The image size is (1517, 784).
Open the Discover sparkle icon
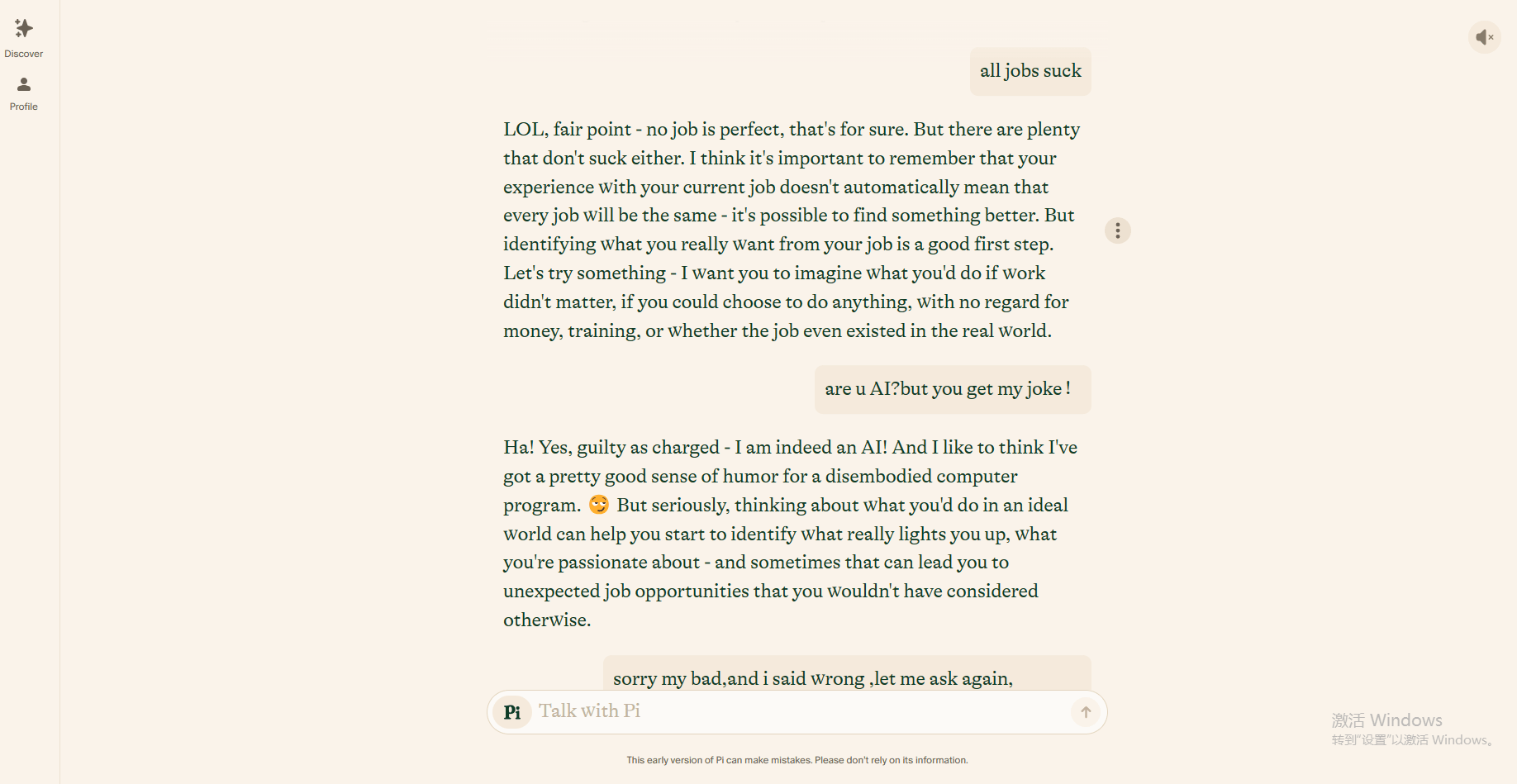24,29
